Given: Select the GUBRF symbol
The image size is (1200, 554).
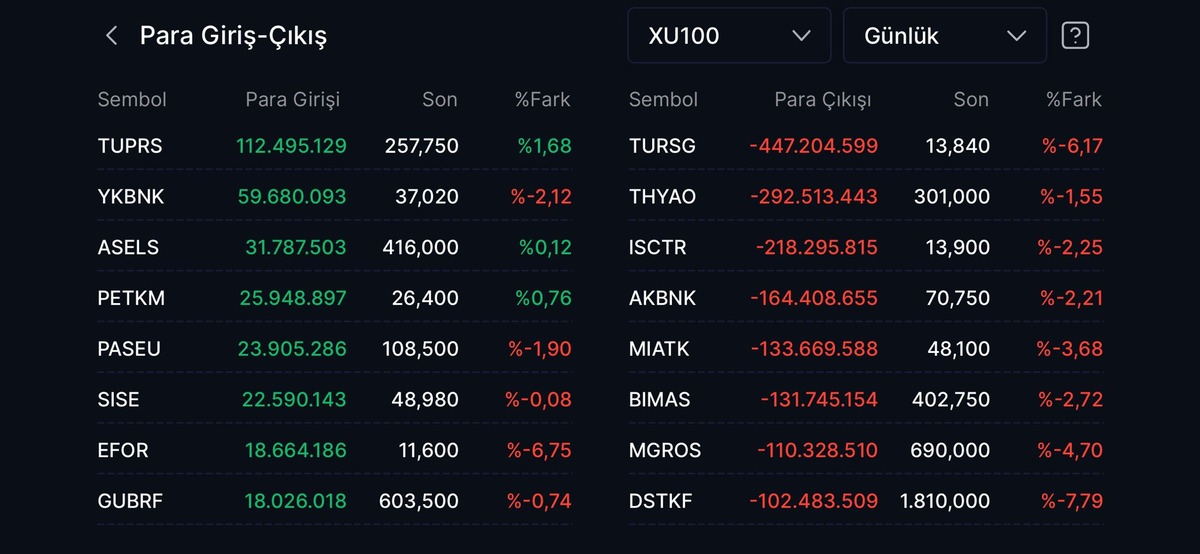Looking at the screenshot, I should click(x=129, y=500).
